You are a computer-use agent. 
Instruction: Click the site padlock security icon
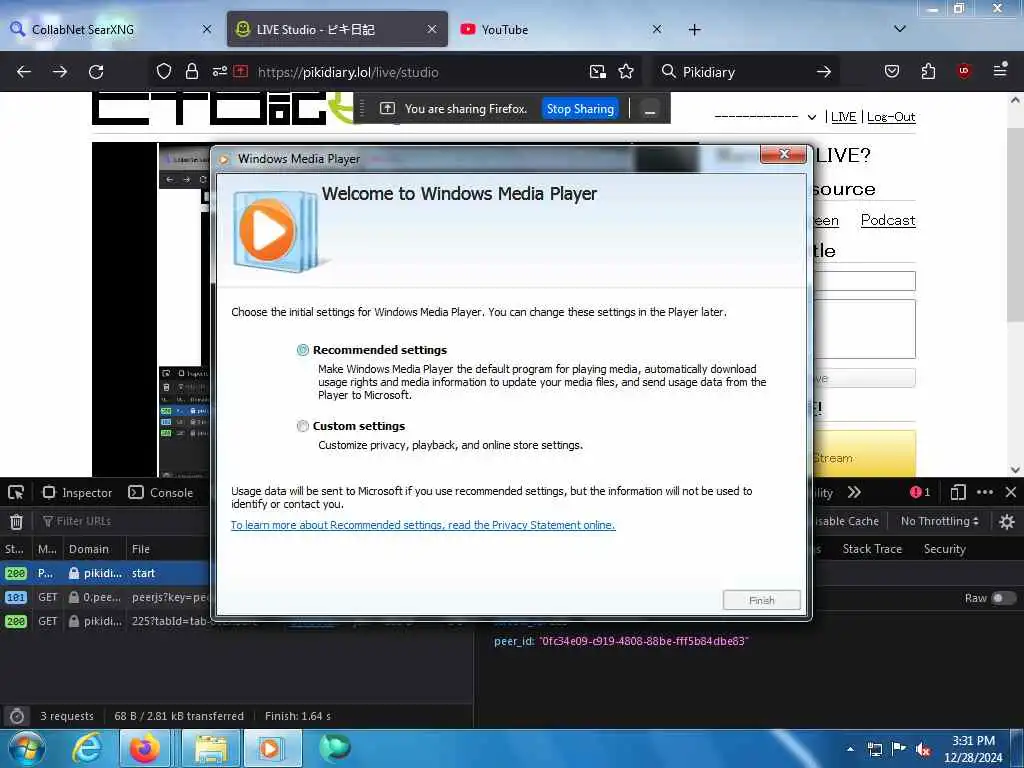(192, 72)
